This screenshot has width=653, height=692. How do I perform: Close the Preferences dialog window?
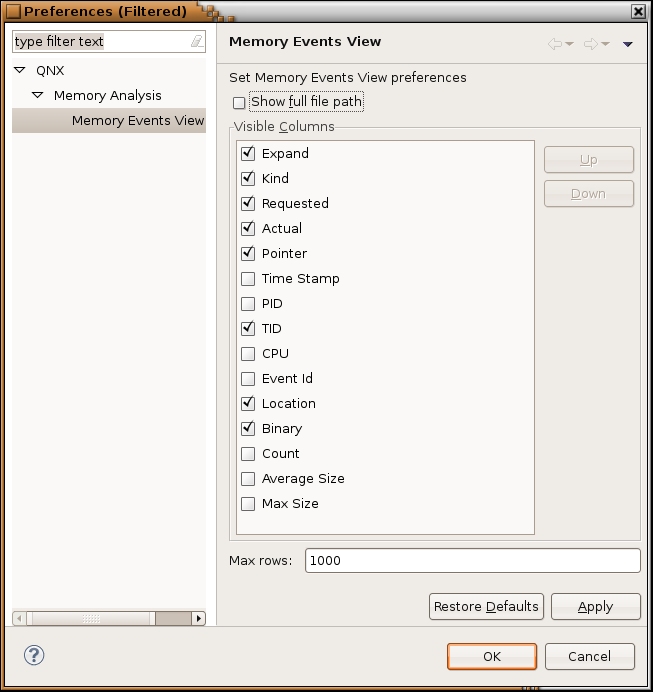[638, 11]
